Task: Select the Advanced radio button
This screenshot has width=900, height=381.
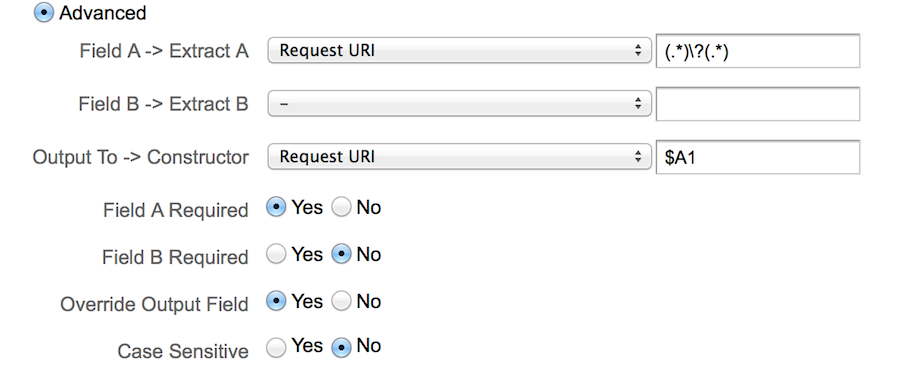Action: (x=44, y=13)
